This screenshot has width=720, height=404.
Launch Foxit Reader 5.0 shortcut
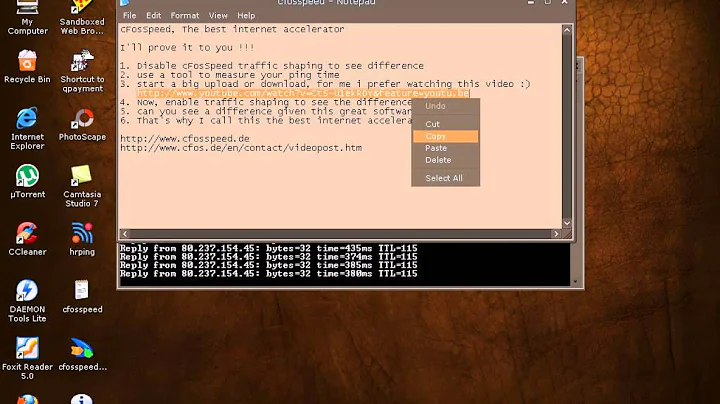coord(27,359)
